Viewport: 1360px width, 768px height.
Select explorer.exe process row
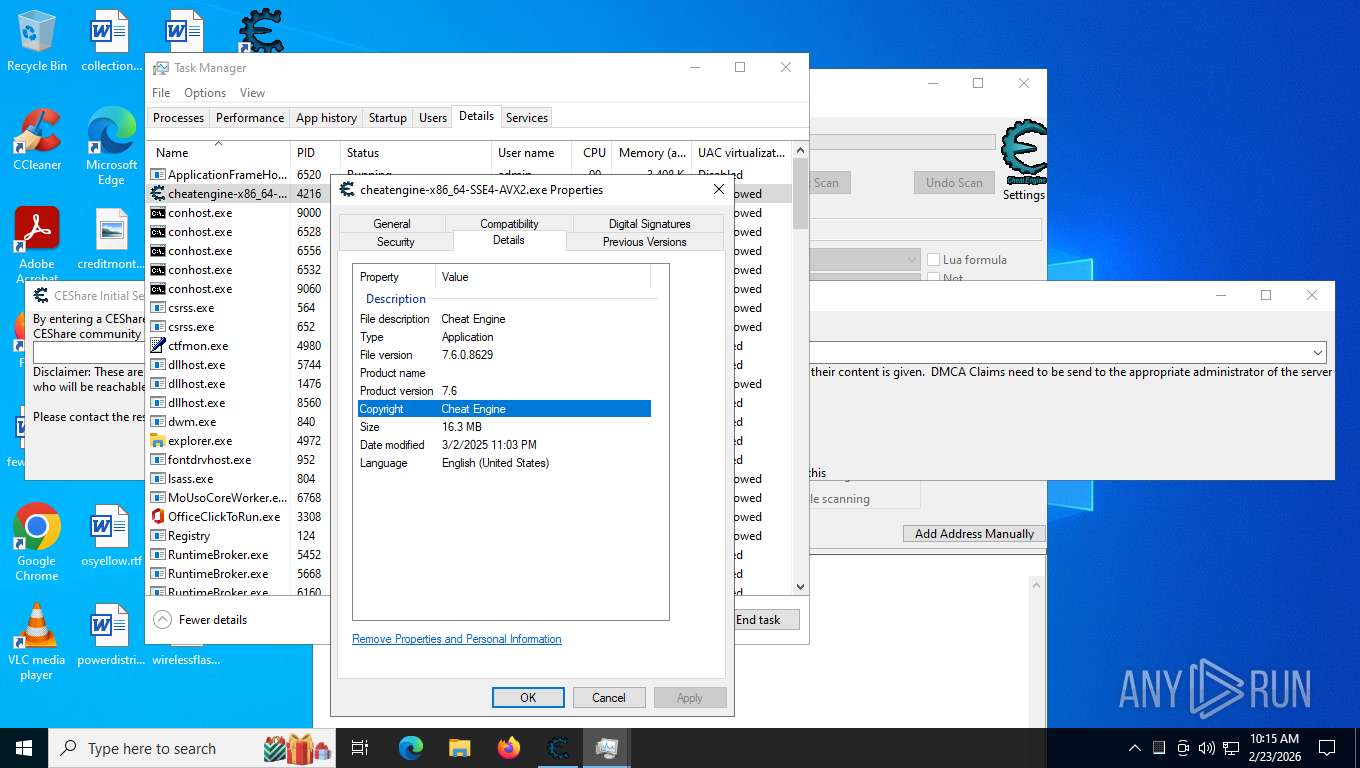tap(240, 441)
